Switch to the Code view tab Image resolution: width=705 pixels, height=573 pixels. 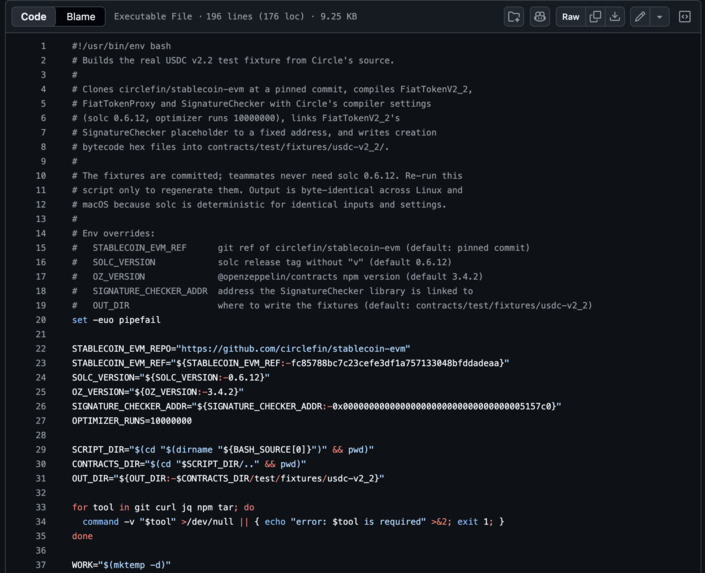coord(34,17)
